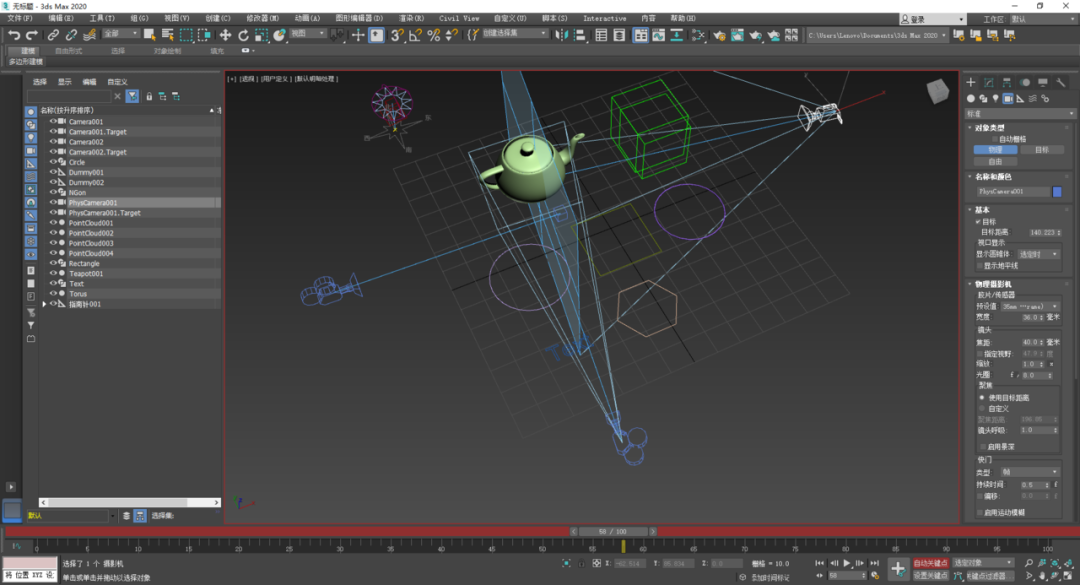The height and width of the screenshot is (585, 1080).
Task: Click the Play Animation button
Action: (x=847, y=563)
